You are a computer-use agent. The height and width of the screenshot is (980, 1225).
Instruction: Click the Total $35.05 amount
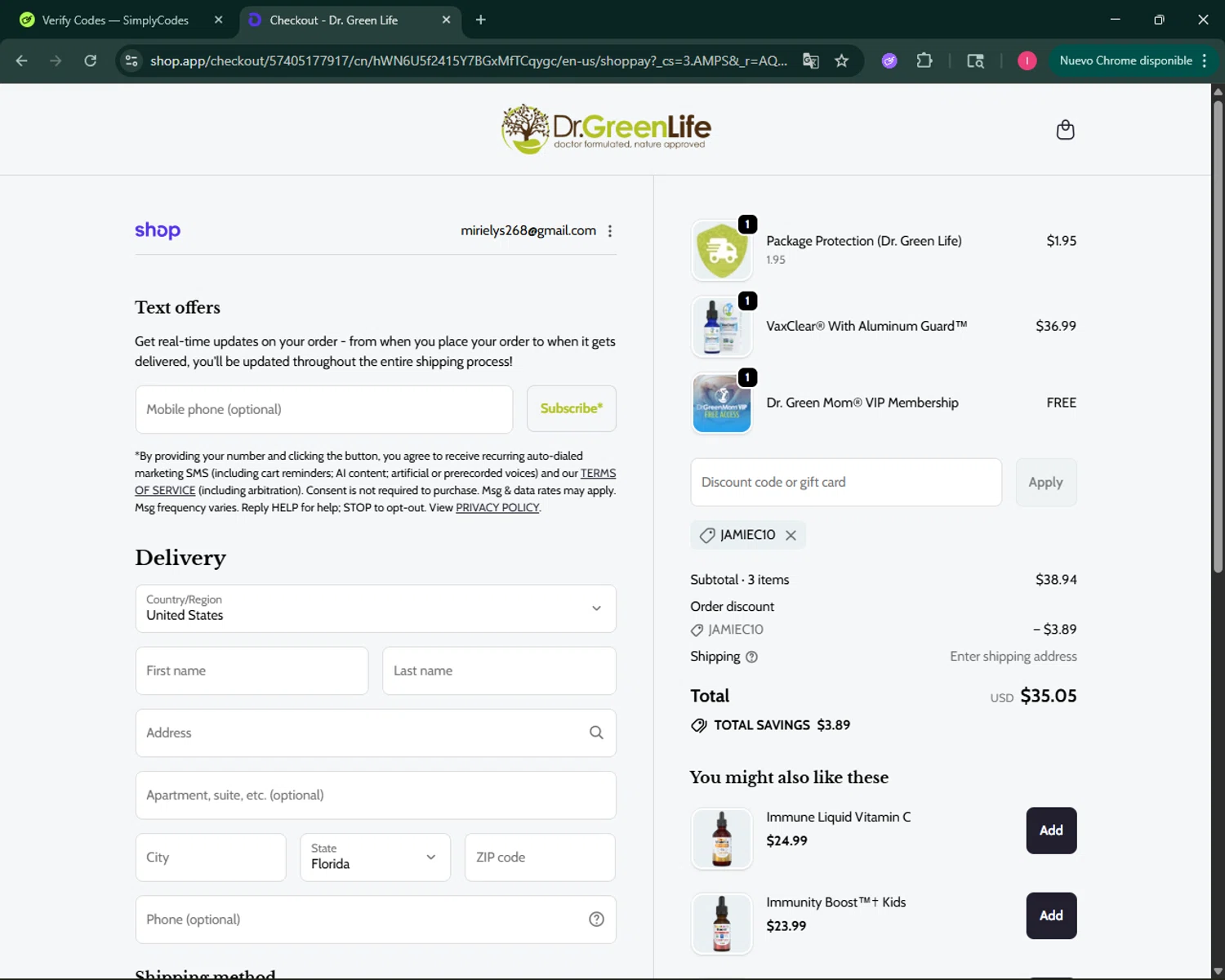pos(1049,696)
